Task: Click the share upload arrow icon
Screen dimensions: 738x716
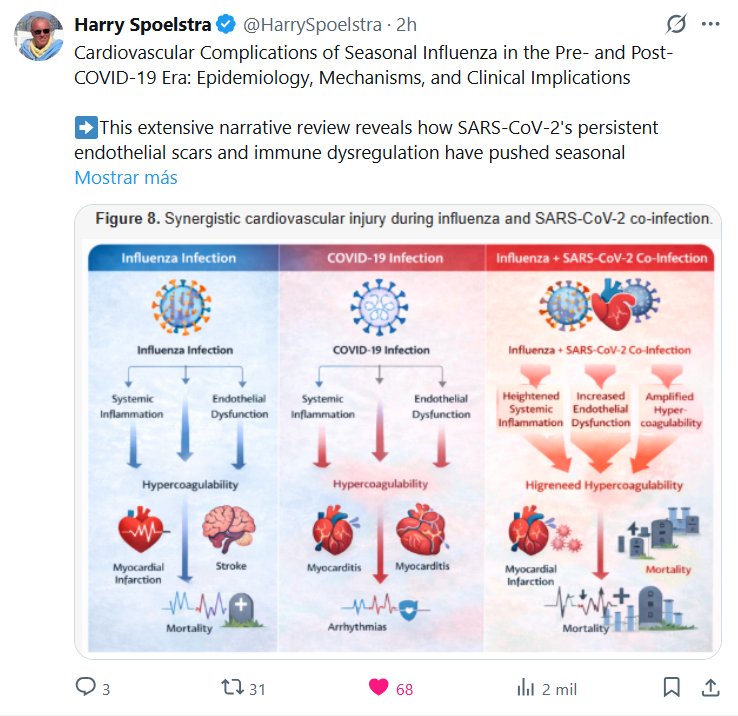Action: [x=711, y=687]
